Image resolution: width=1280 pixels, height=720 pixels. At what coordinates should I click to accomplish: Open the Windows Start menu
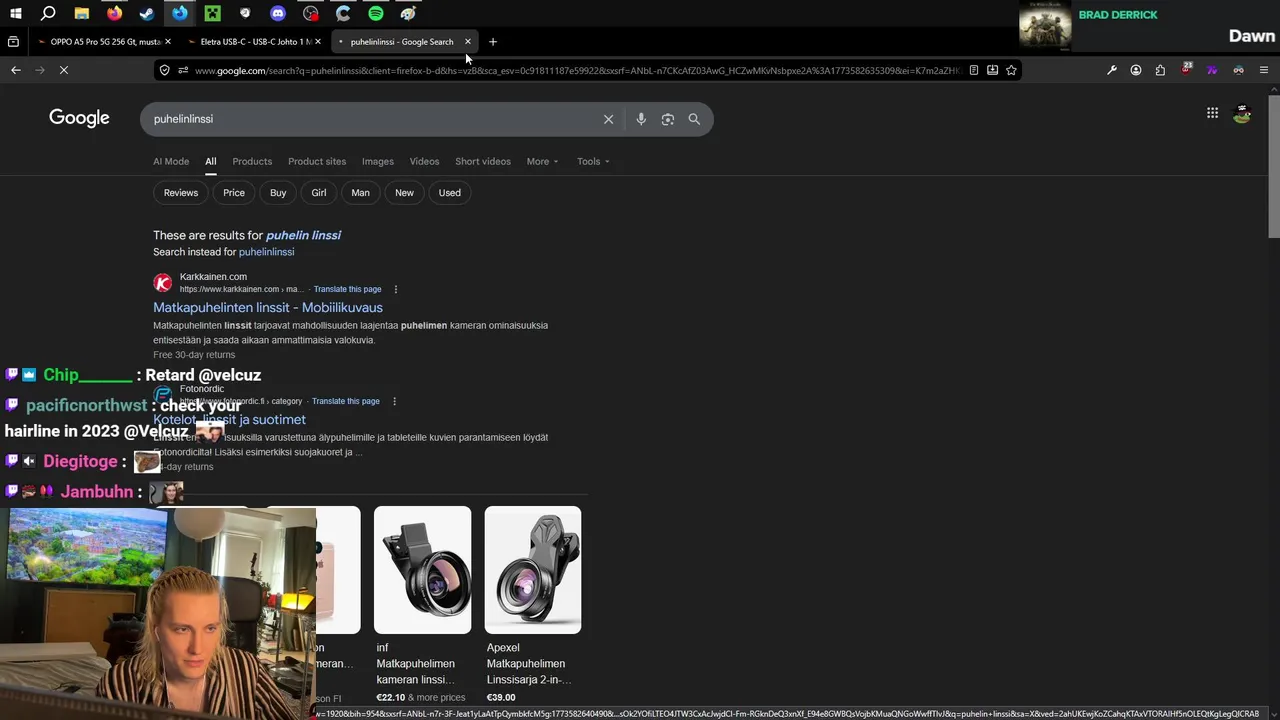(16, 13)
